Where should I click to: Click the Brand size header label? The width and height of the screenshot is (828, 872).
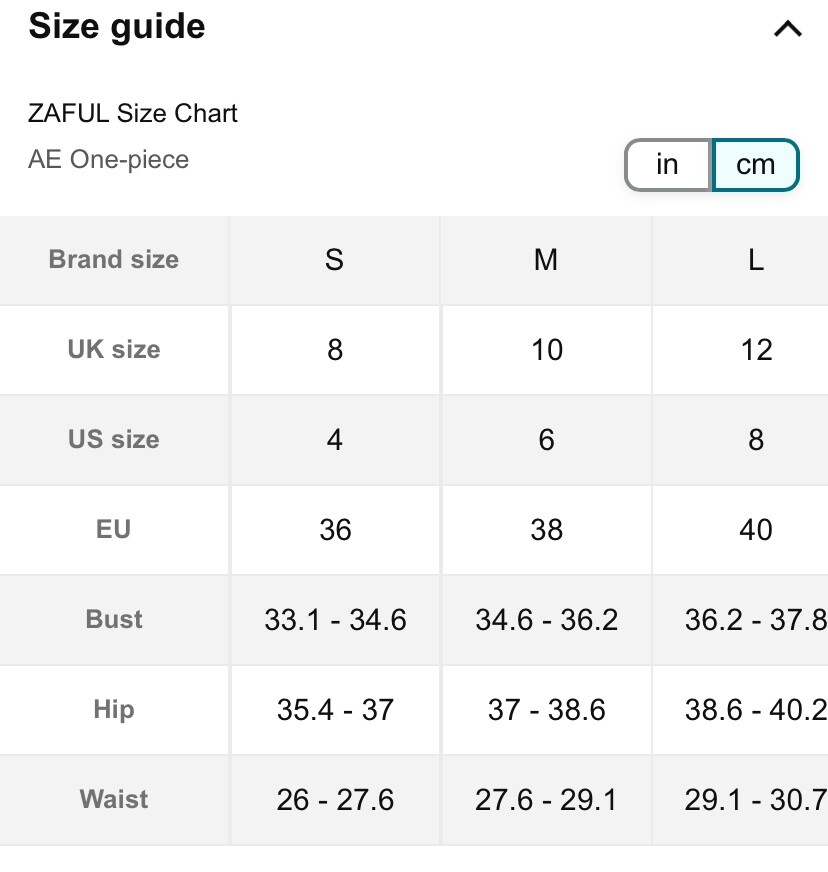pos(114,260)
